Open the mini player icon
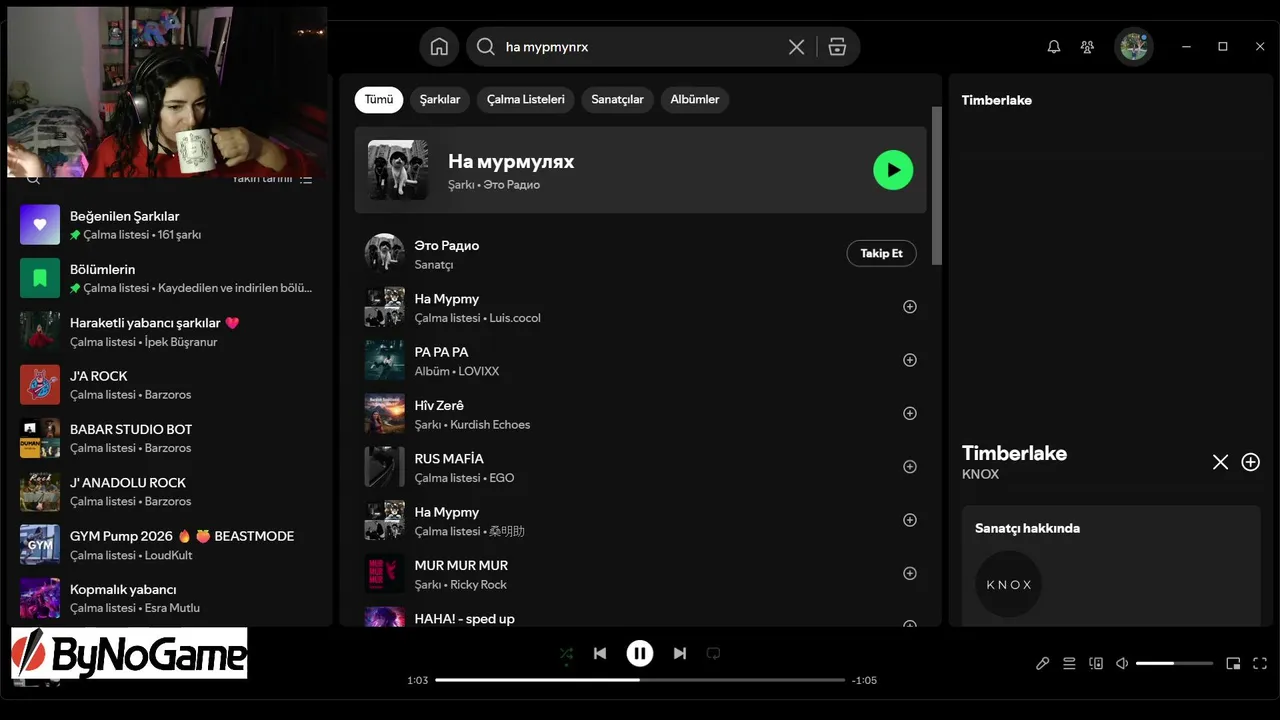The height and width of the screenshot is (720, 1280). coord(1234,663)
